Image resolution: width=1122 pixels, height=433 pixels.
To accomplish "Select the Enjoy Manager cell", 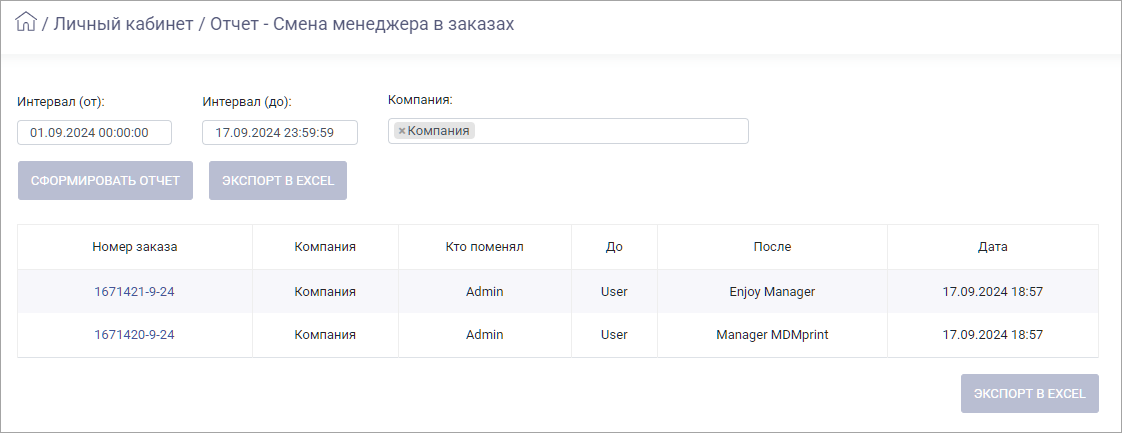I will pyautogui.click(x=772, y=291).
